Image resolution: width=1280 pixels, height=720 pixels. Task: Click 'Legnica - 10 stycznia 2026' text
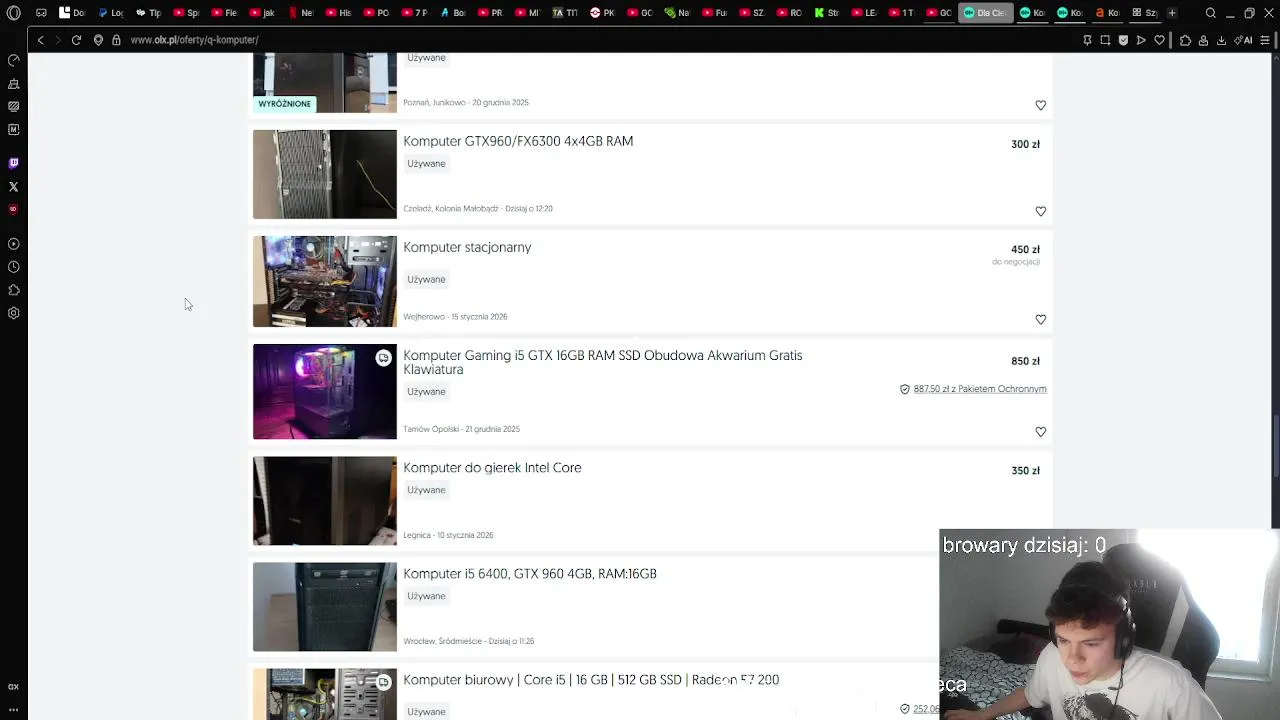click(448, 535)
